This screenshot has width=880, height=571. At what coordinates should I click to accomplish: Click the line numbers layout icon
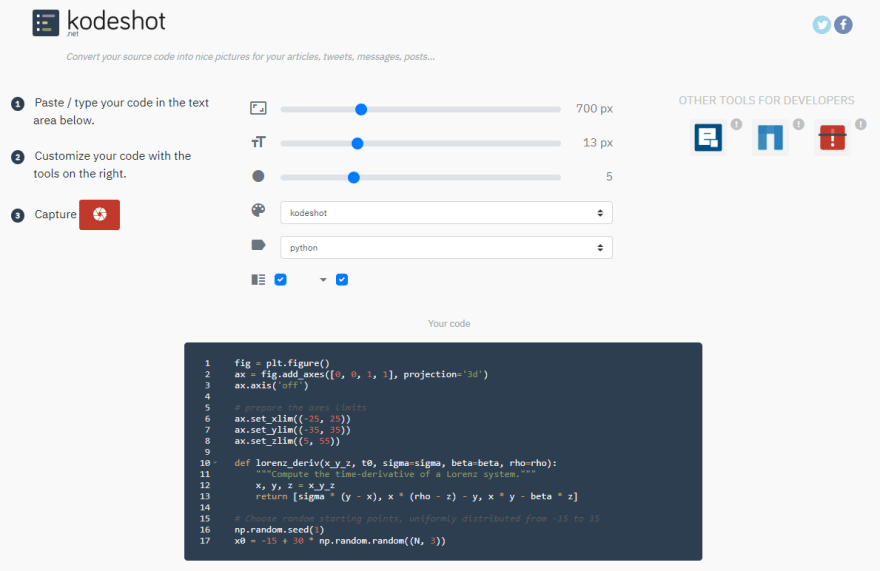click(x=258, y=280)
